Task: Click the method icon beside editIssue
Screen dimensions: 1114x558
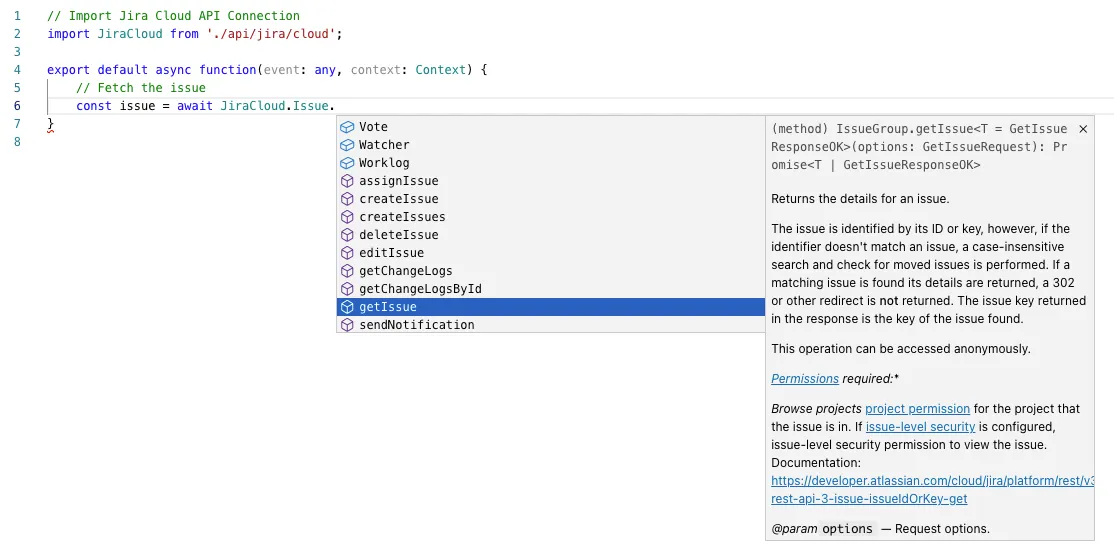Action: point(347,252)
